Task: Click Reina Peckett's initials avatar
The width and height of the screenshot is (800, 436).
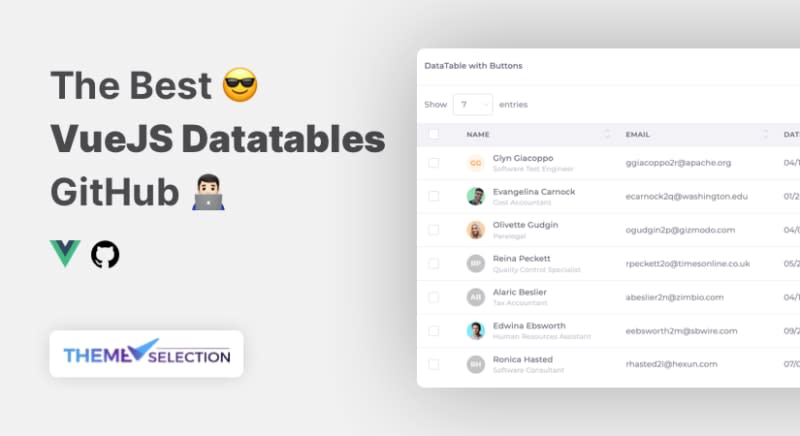Action: [x=476, y=264]
